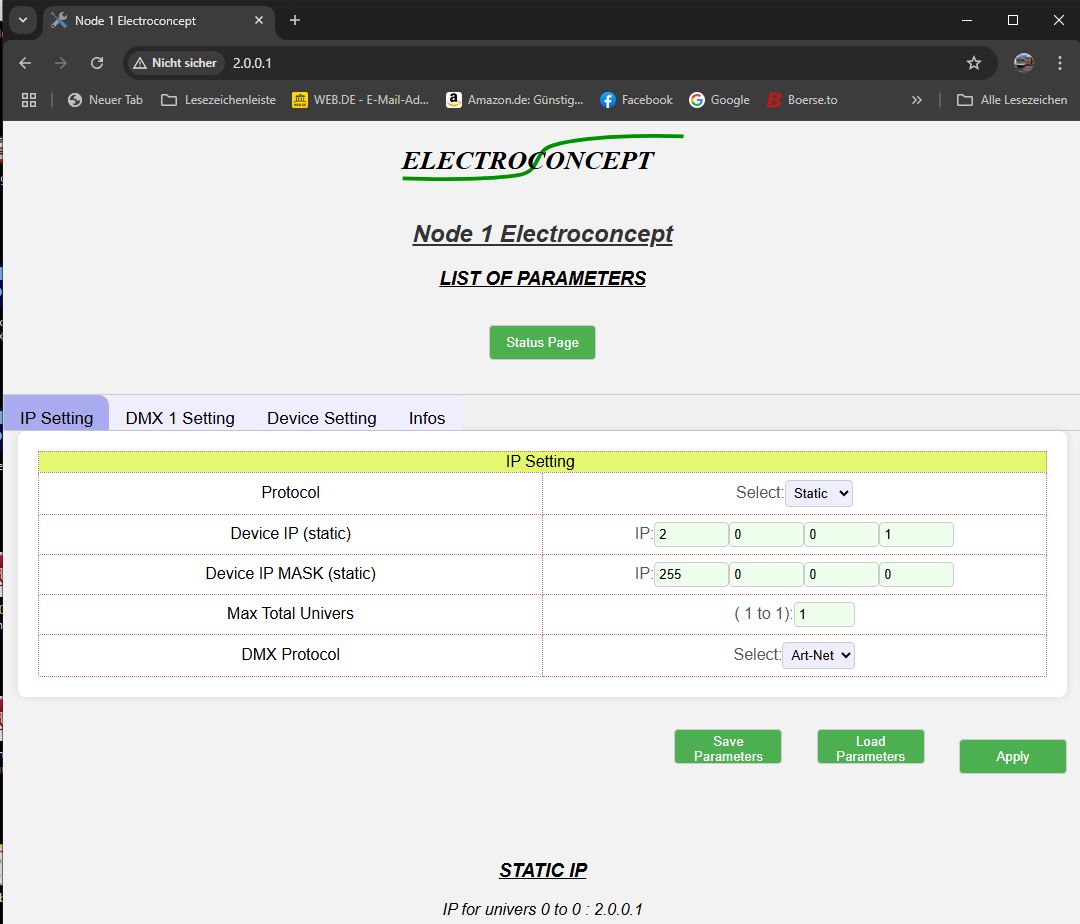The width and height of the screenshot is (1080, 924).
Task: Open the Google bookmark
Action: coord(719,100)
